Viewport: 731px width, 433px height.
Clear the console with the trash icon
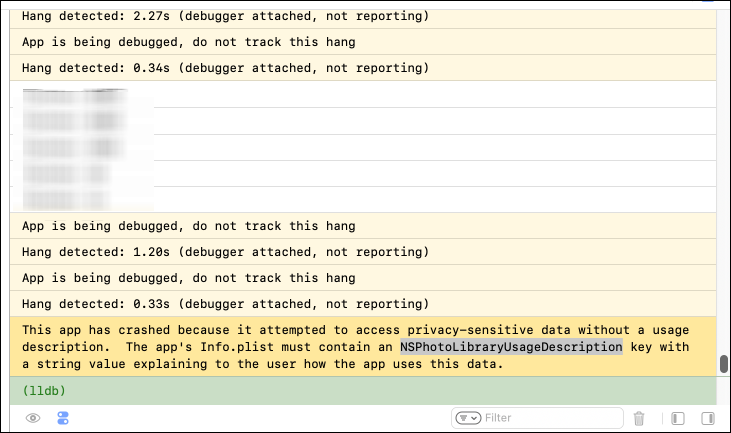(639, 418)
